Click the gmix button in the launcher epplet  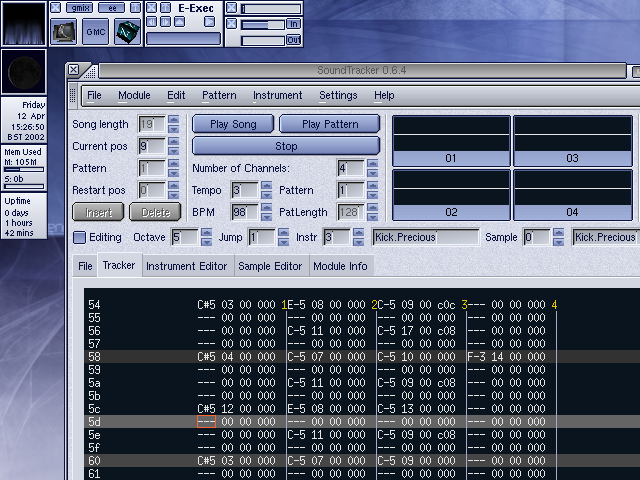coord(80,8)
